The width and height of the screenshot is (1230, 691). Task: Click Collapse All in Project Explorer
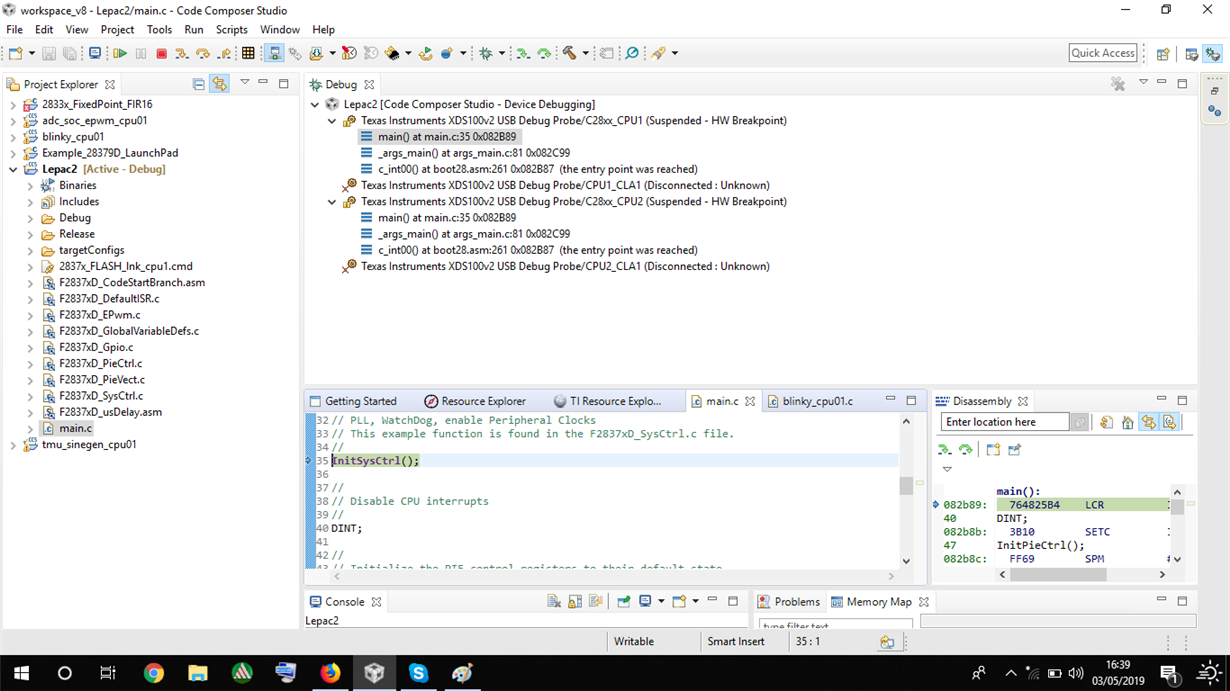click(198, 84)
